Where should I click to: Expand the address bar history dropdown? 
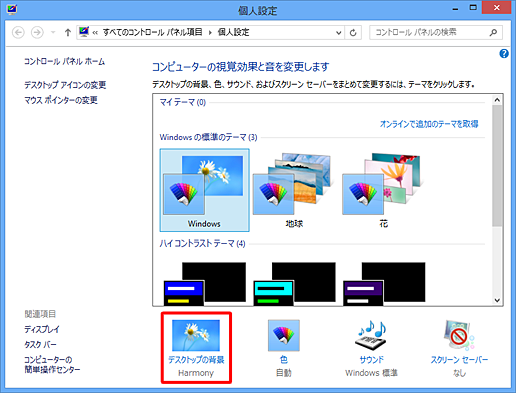[339, 33]
